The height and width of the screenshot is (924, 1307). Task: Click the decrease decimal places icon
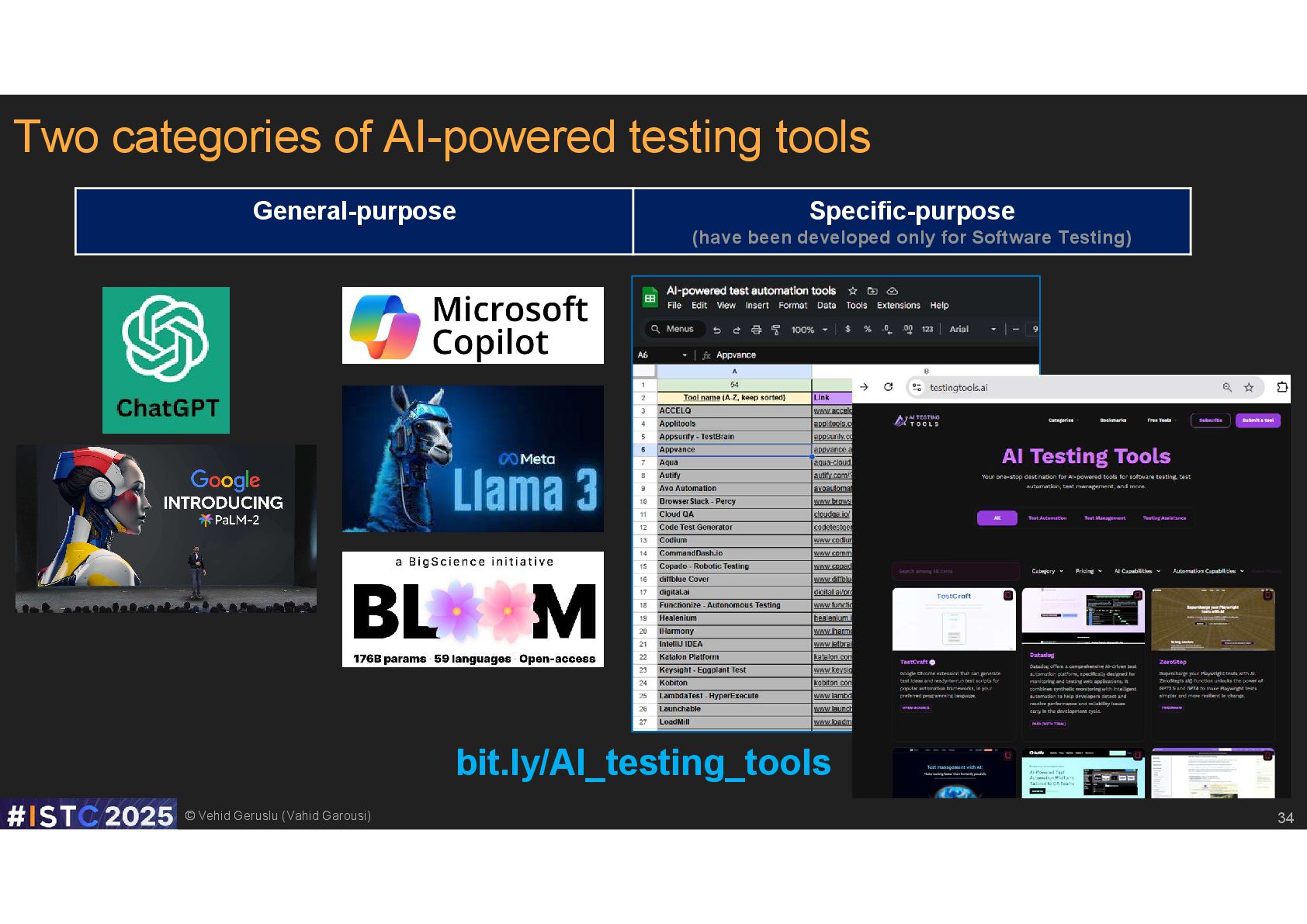887,329
